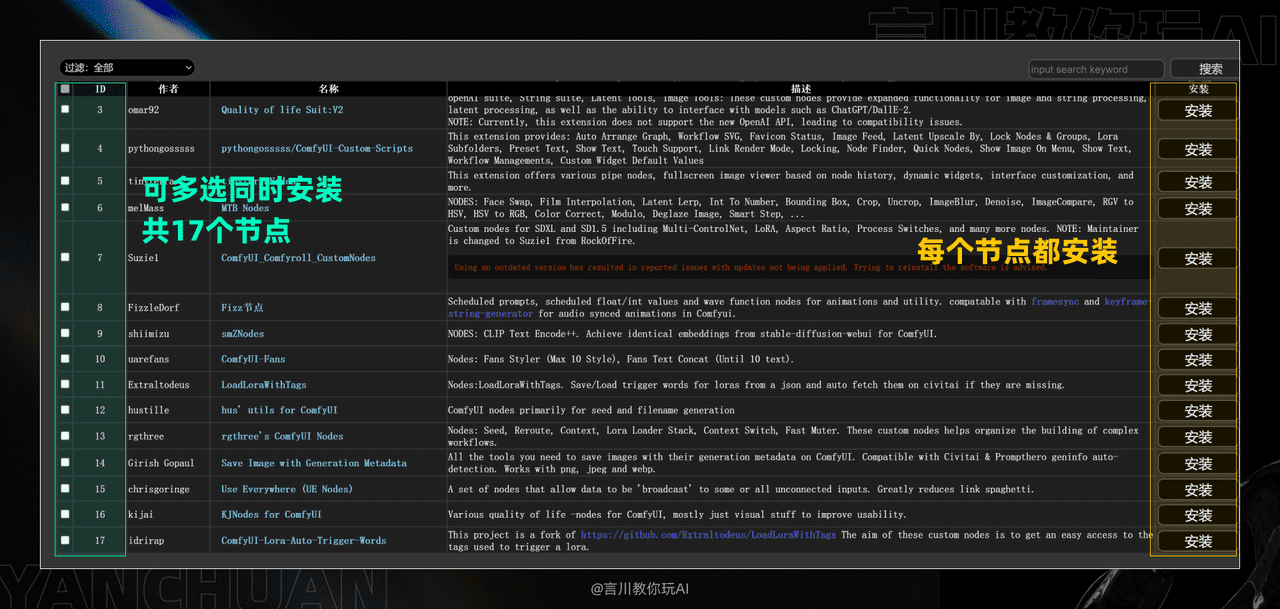
Task: Click the search keyword input field
Action: click(x=1096, y=69)
